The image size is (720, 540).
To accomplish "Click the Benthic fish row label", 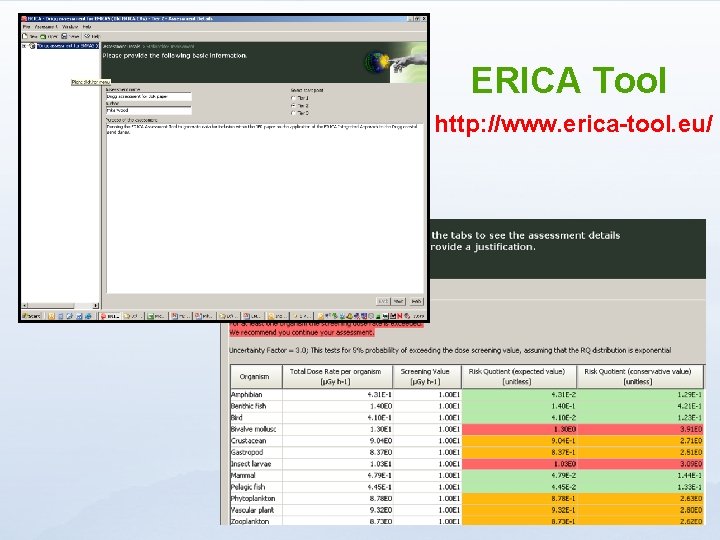I will coord(248,406).
